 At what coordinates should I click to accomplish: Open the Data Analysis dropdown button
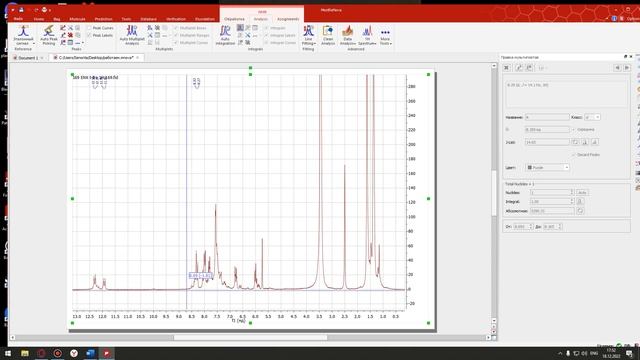click(348, 35)
